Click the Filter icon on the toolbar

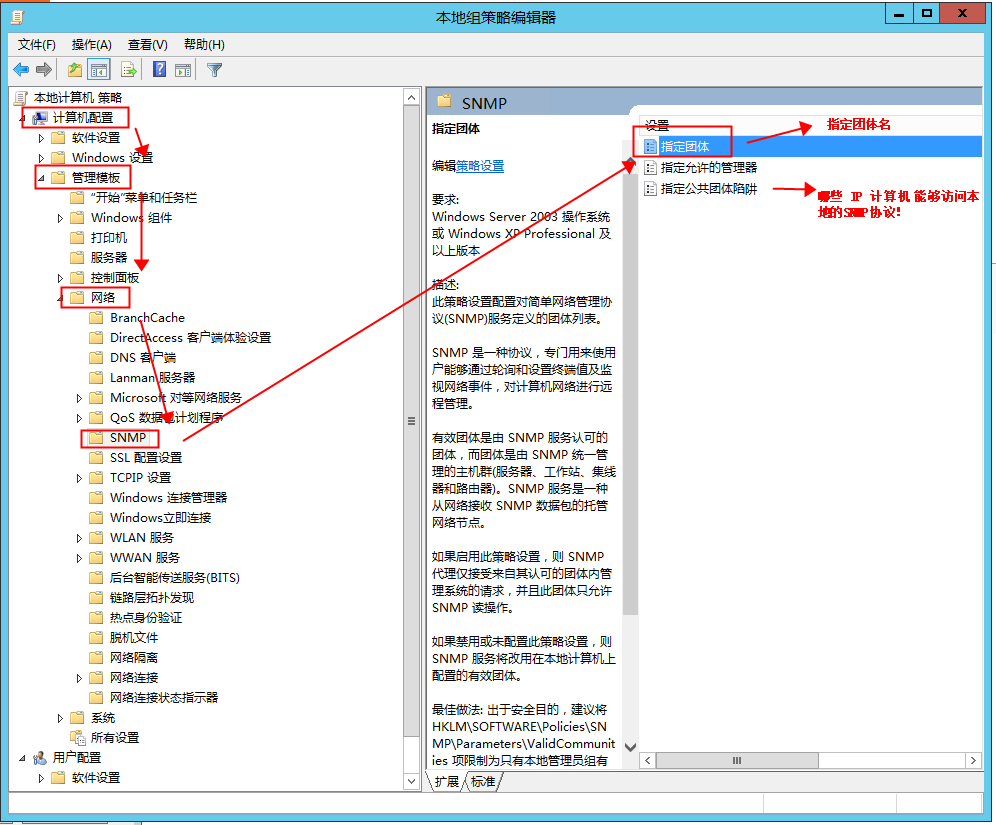coord(213,69)
